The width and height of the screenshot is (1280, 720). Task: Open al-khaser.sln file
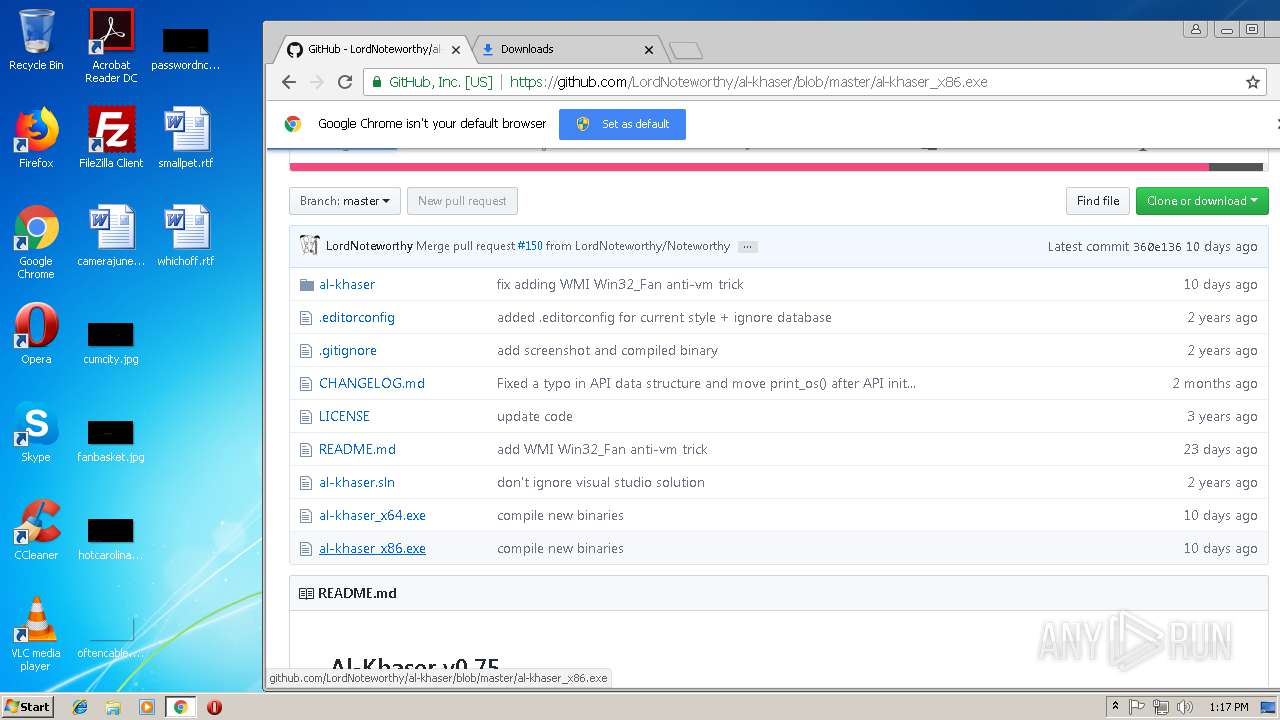pos(357,482)
